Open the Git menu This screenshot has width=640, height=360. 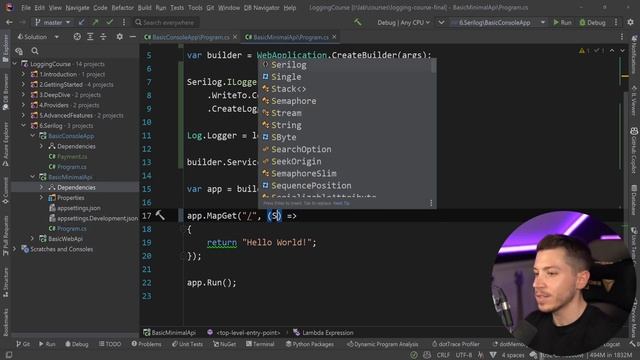210,8
